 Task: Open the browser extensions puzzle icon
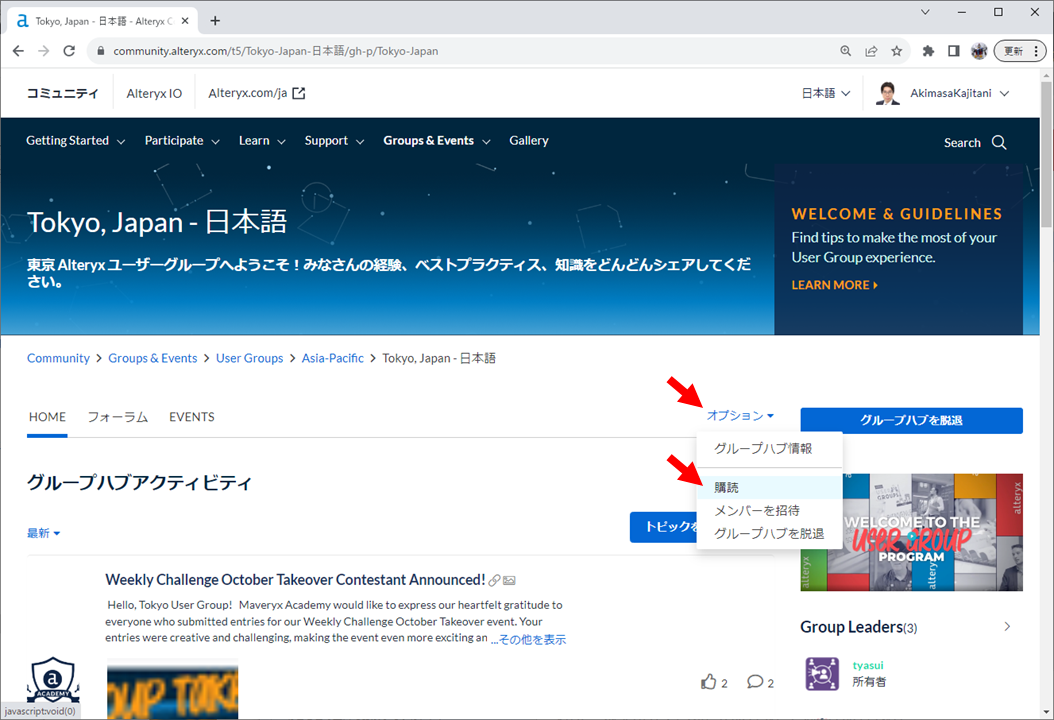pos(928,51)
